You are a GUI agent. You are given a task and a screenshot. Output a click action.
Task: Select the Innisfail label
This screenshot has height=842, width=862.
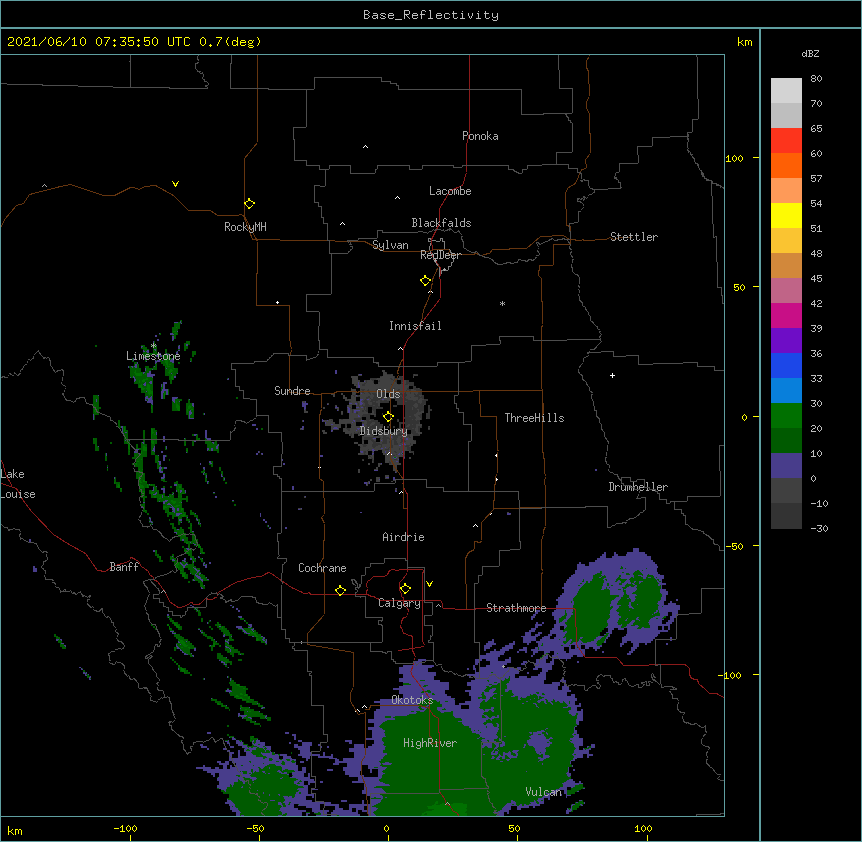415,326
